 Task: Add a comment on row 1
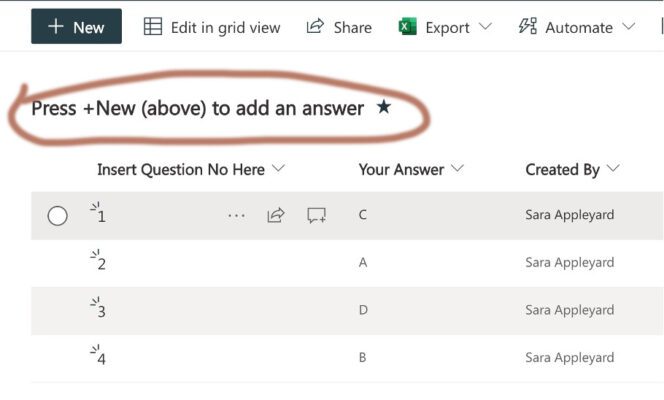(316, 215)
